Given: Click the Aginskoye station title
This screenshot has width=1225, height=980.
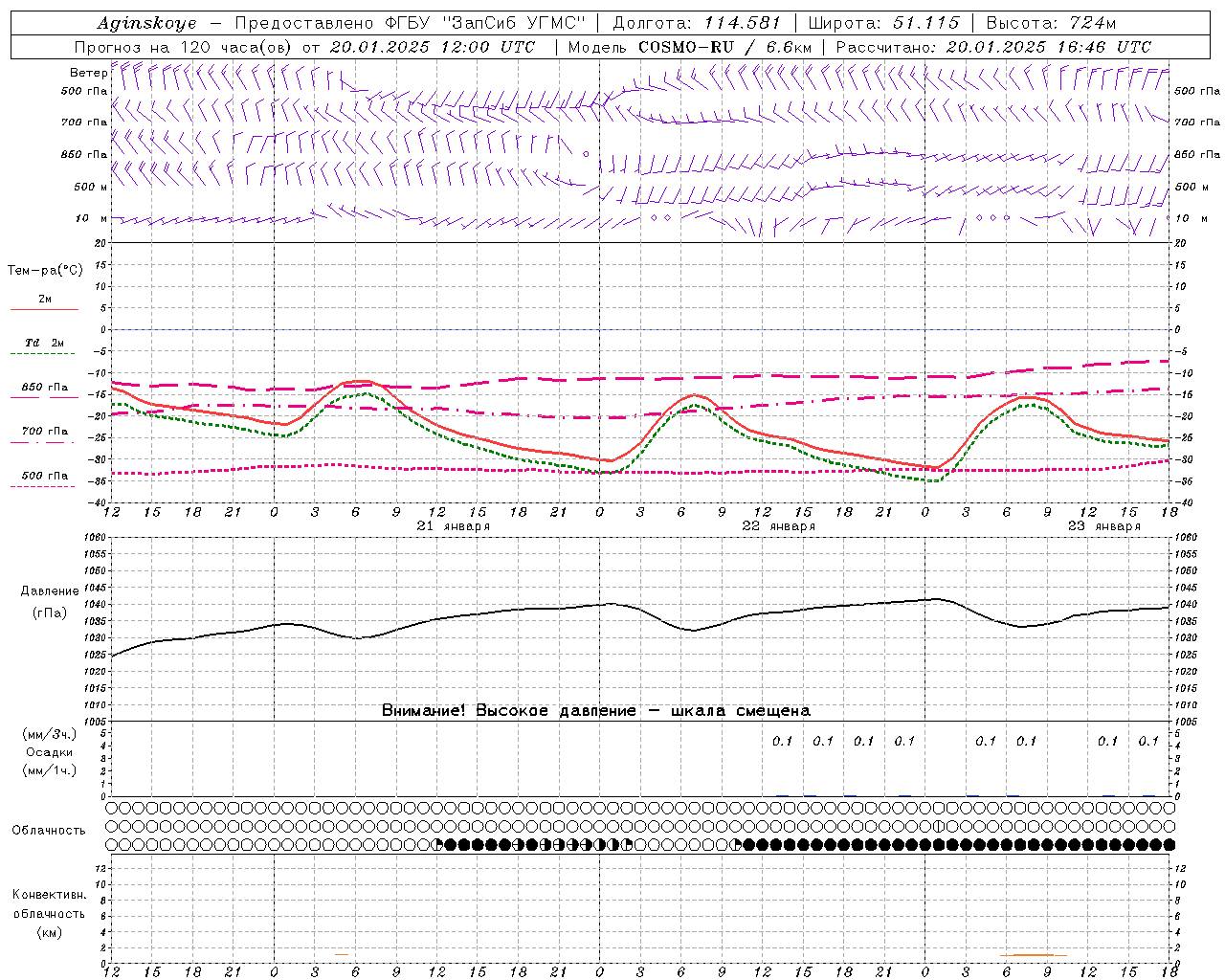Looking at the screenshot, I should coord(145,23).
